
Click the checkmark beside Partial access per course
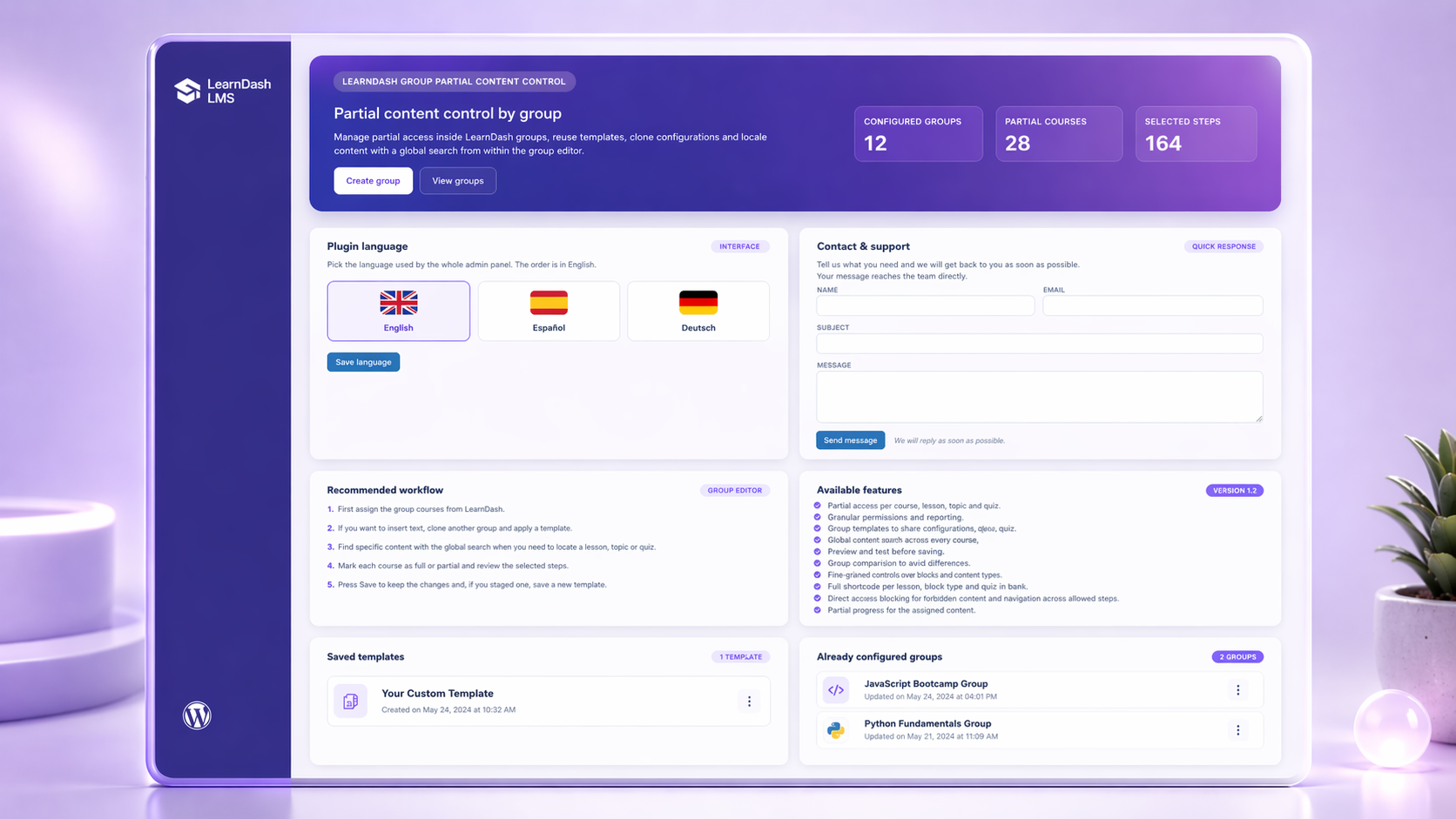[x=817, y=505]
